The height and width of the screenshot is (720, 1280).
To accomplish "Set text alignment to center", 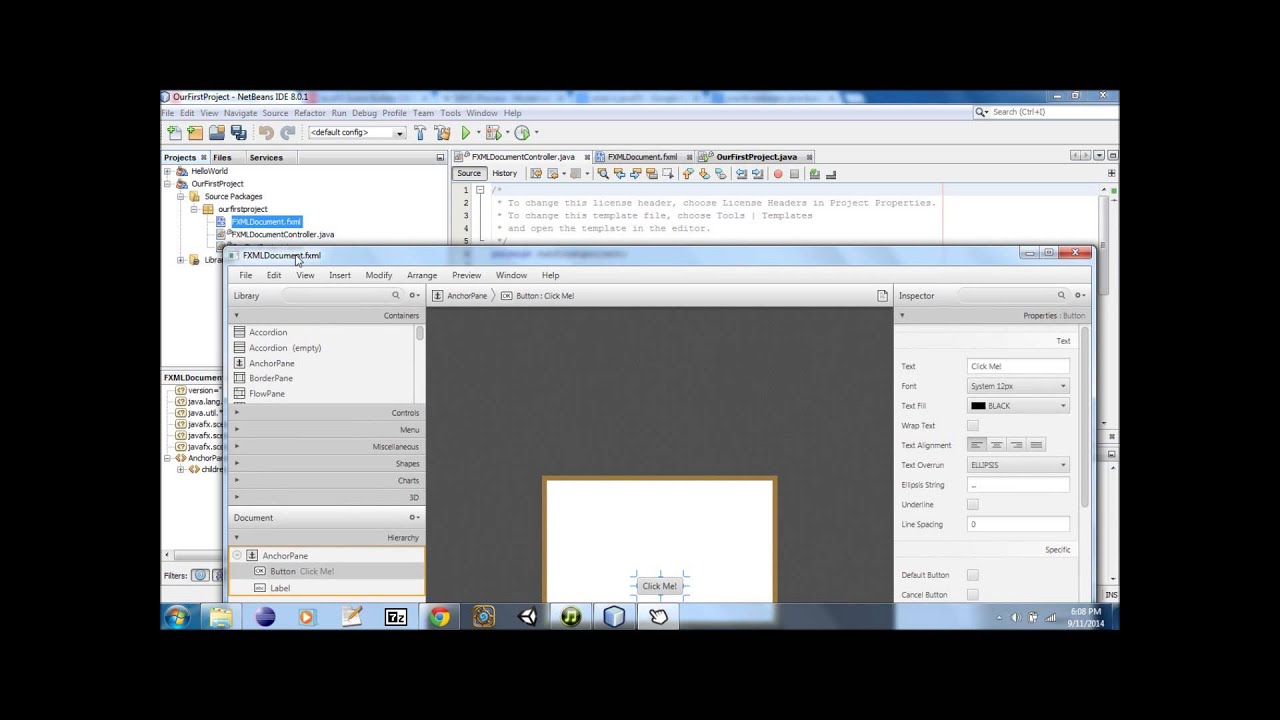I will tap(997, 445).
